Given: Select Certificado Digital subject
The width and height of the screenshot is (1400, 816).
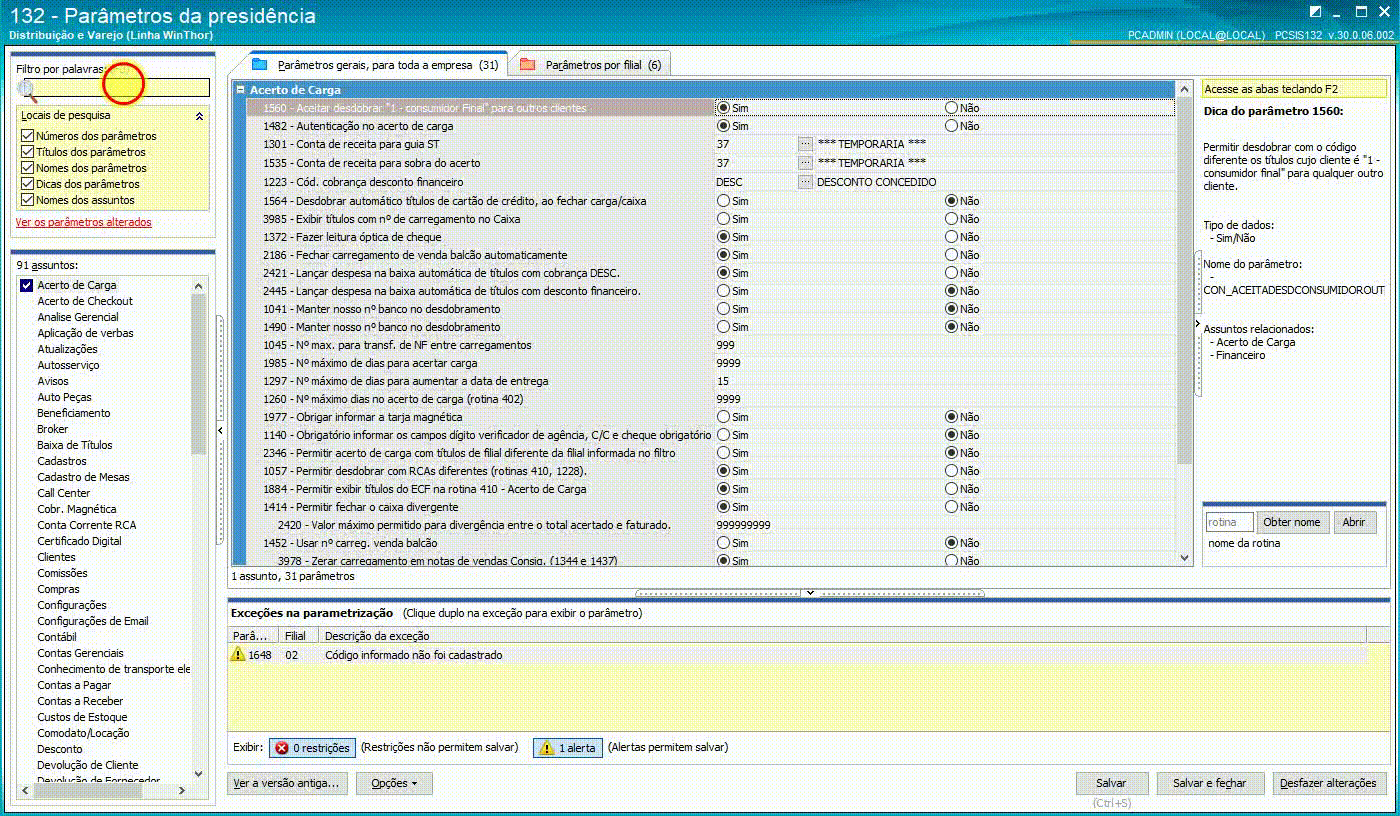Looking at the screenshot, I should tap(79, 541).
